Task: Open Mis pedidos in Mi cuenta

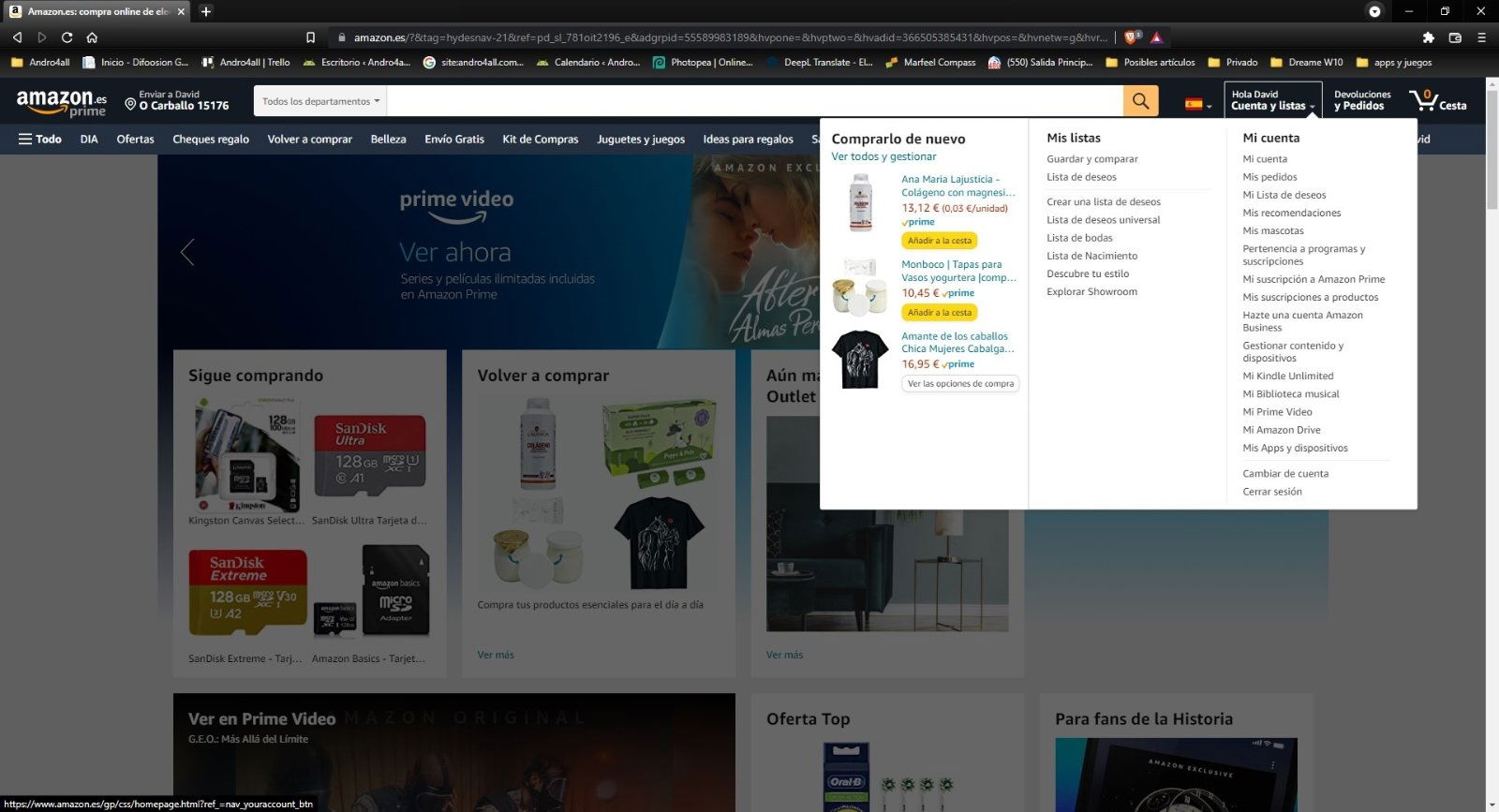Action: click(x=1269, y=177)
